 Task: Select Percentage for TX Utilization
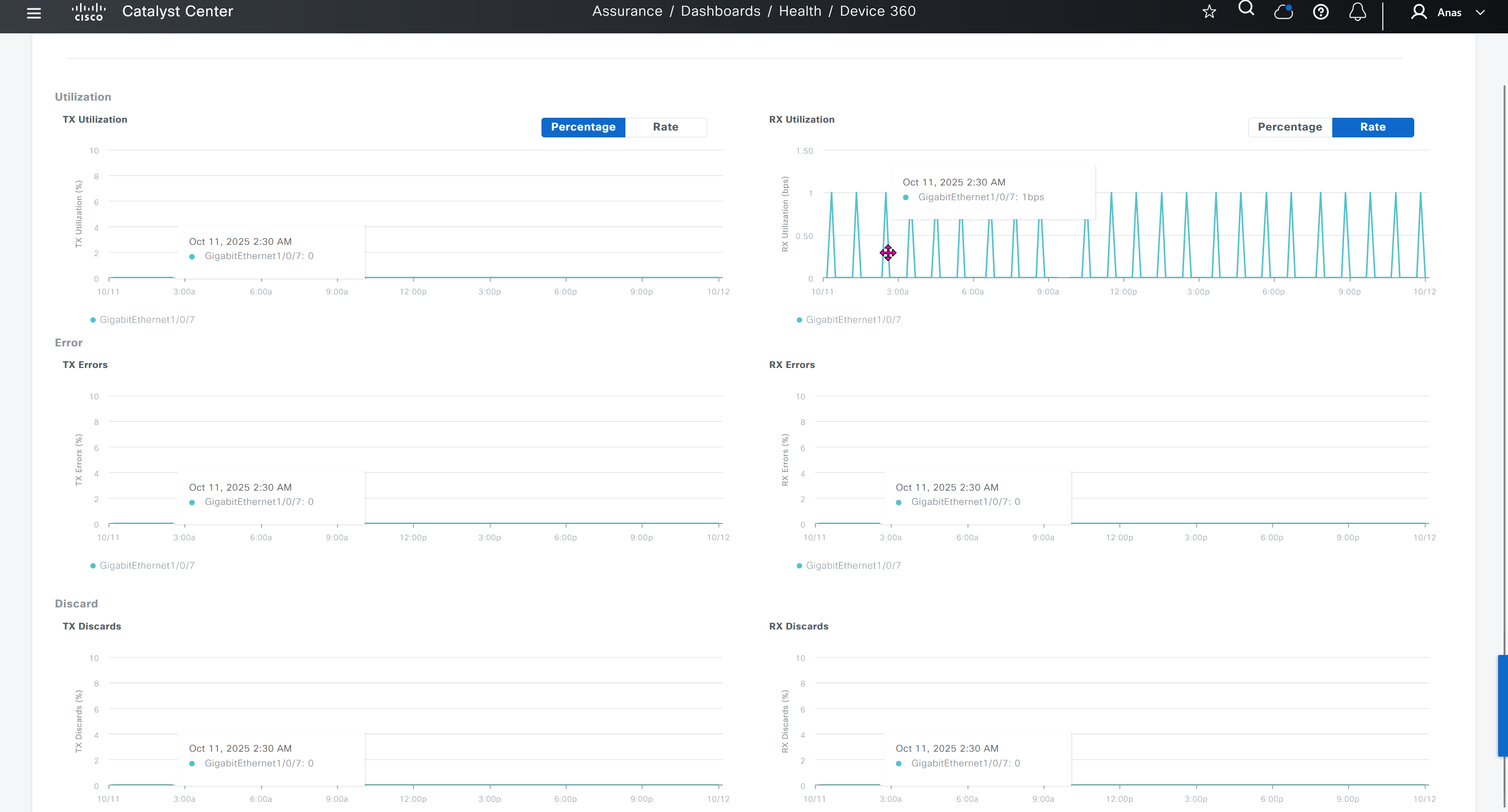(583, 127)
